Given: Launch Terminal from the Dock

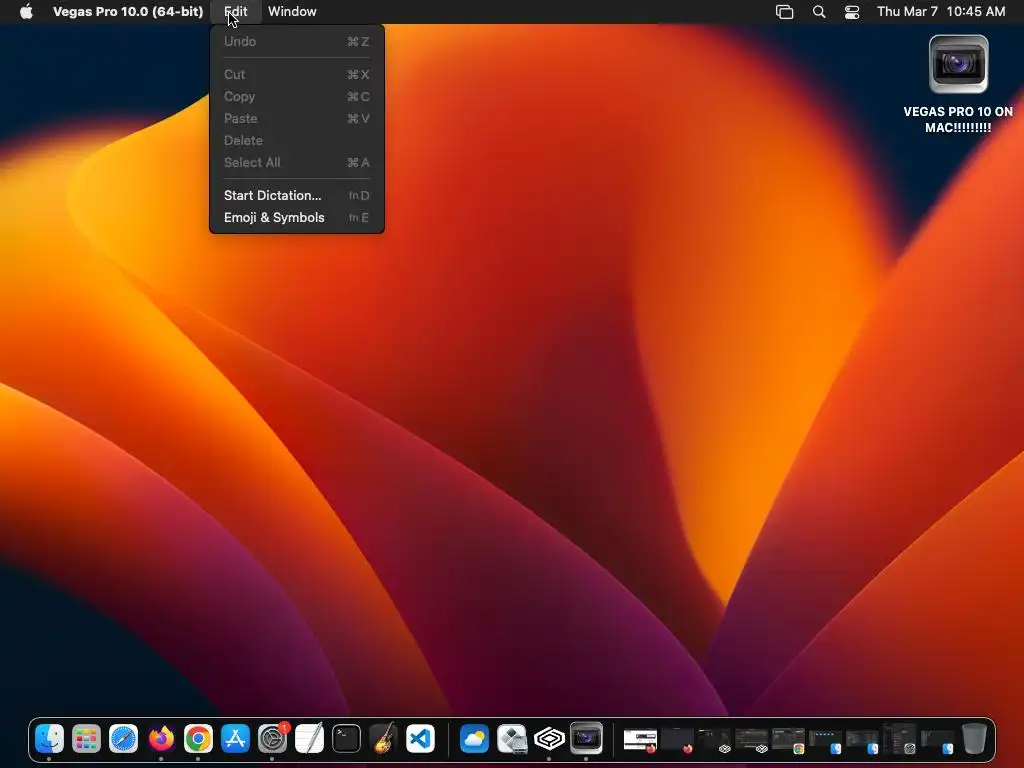Looking at the screenshot, I should pos(346,739).
